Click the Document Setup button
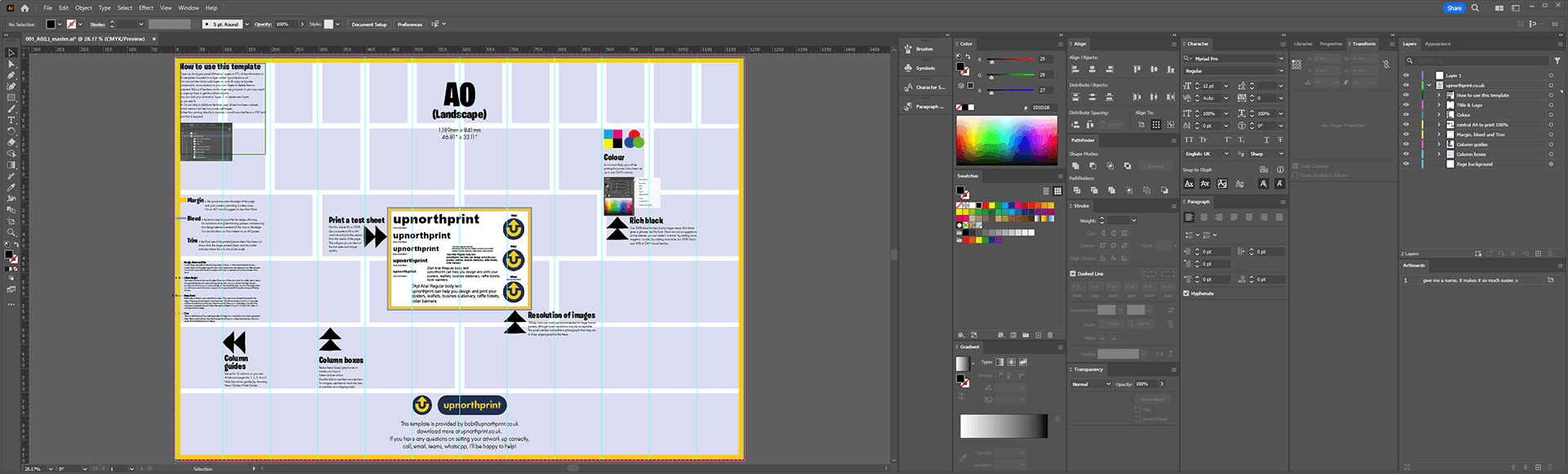Viewport: 1568px width, 474px height. coord(369,25)
